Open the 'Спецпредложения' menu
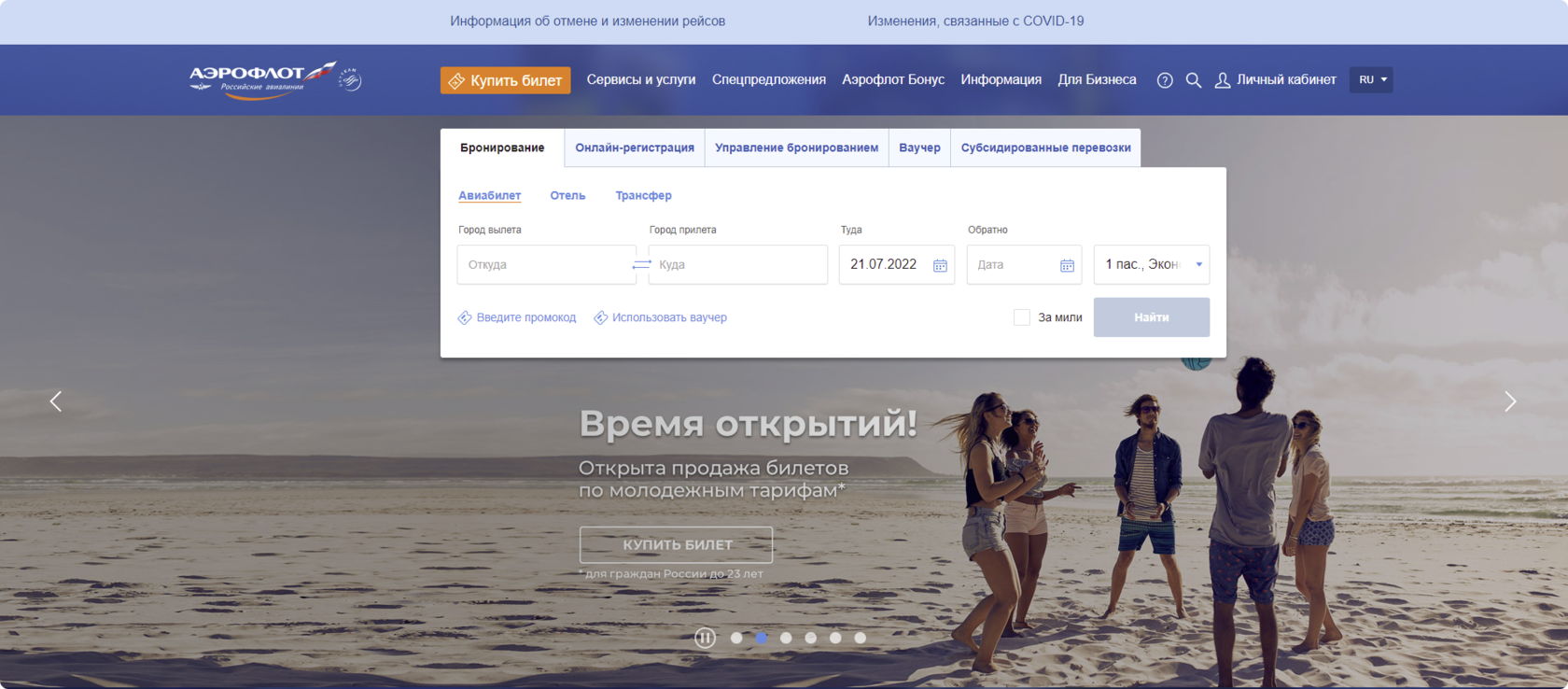 [x=769, y=80]
